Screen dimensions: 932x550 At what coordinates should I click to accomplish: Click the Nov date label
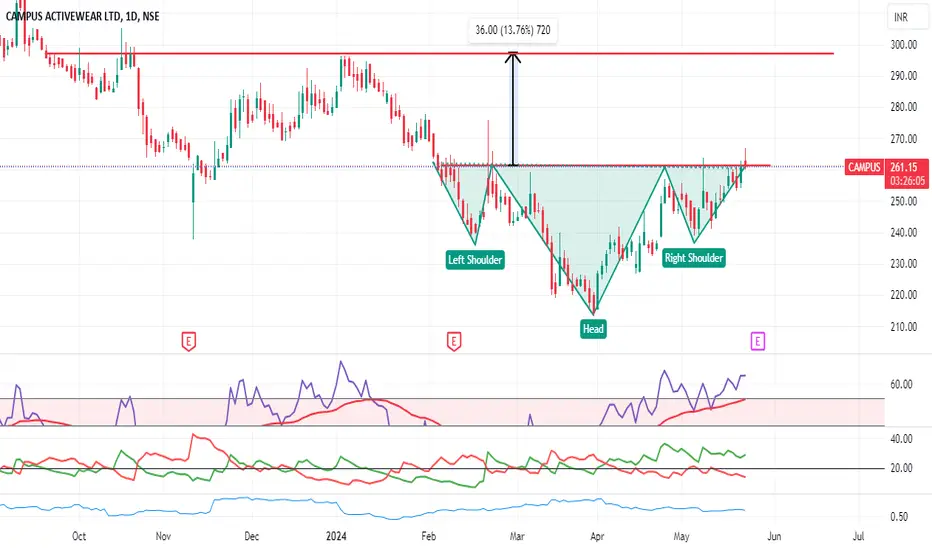163,536
